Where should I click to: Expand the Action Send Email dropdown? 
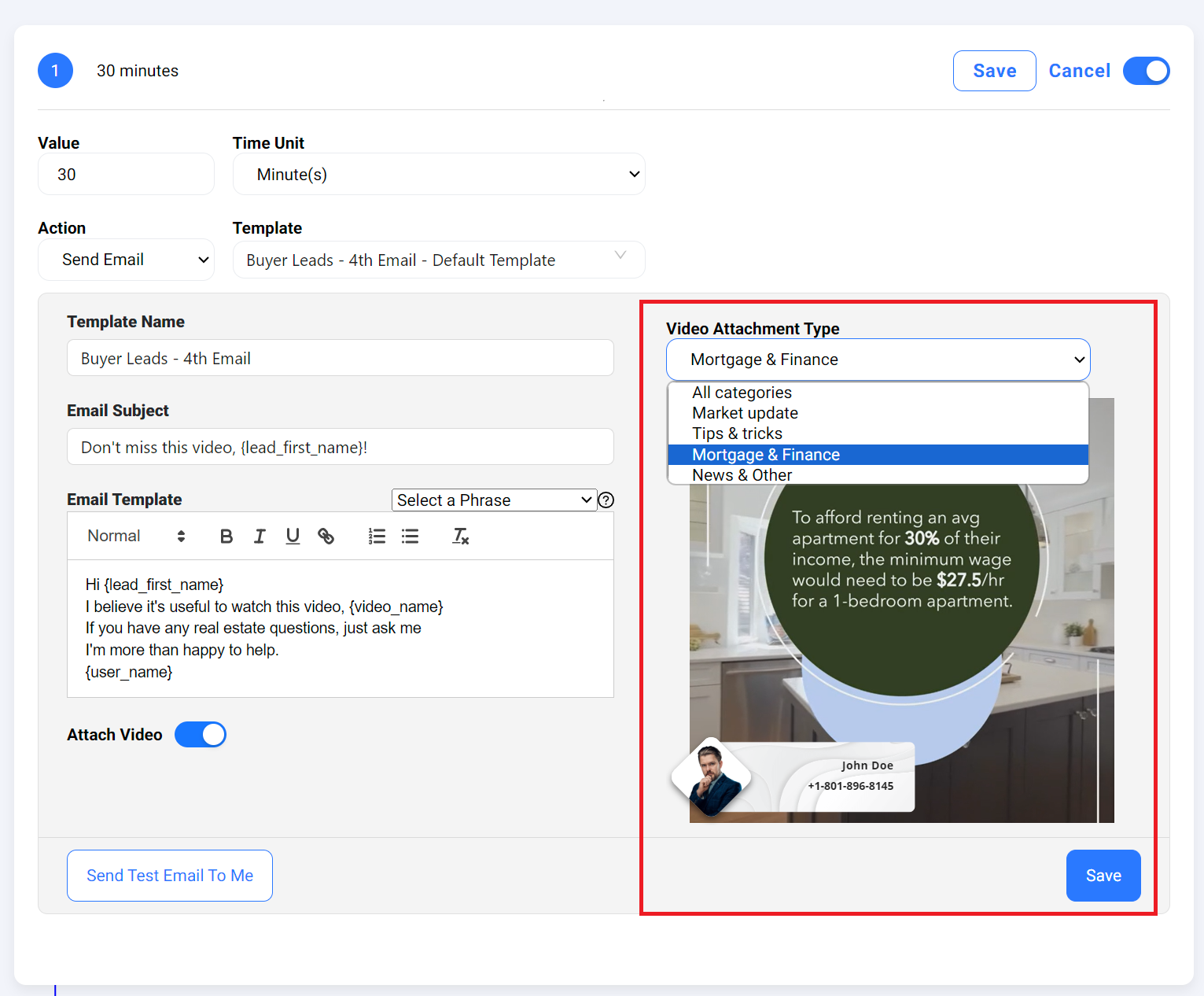126,260
